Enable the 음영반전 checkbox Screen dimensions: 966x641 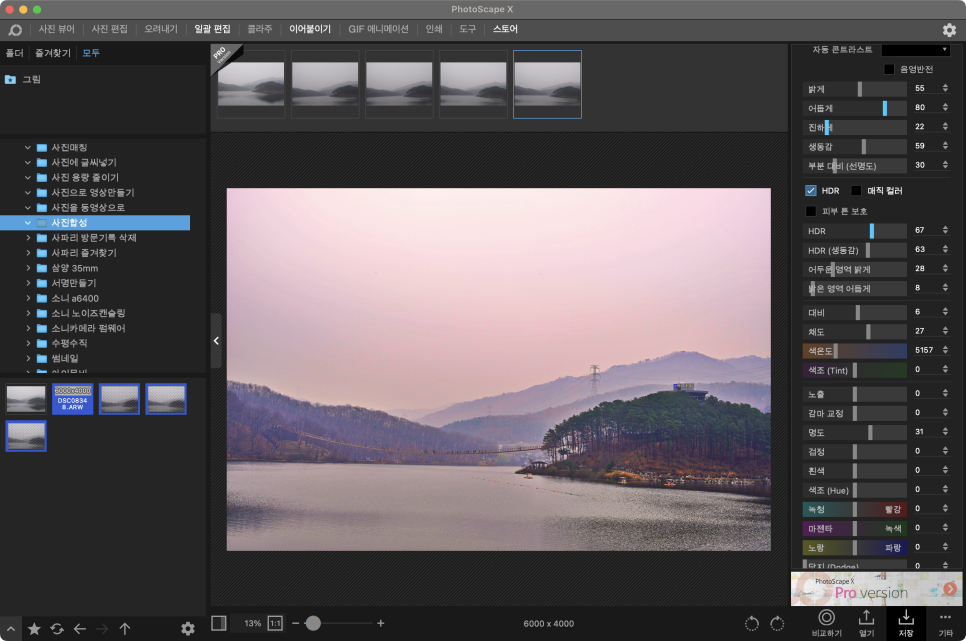889,70
